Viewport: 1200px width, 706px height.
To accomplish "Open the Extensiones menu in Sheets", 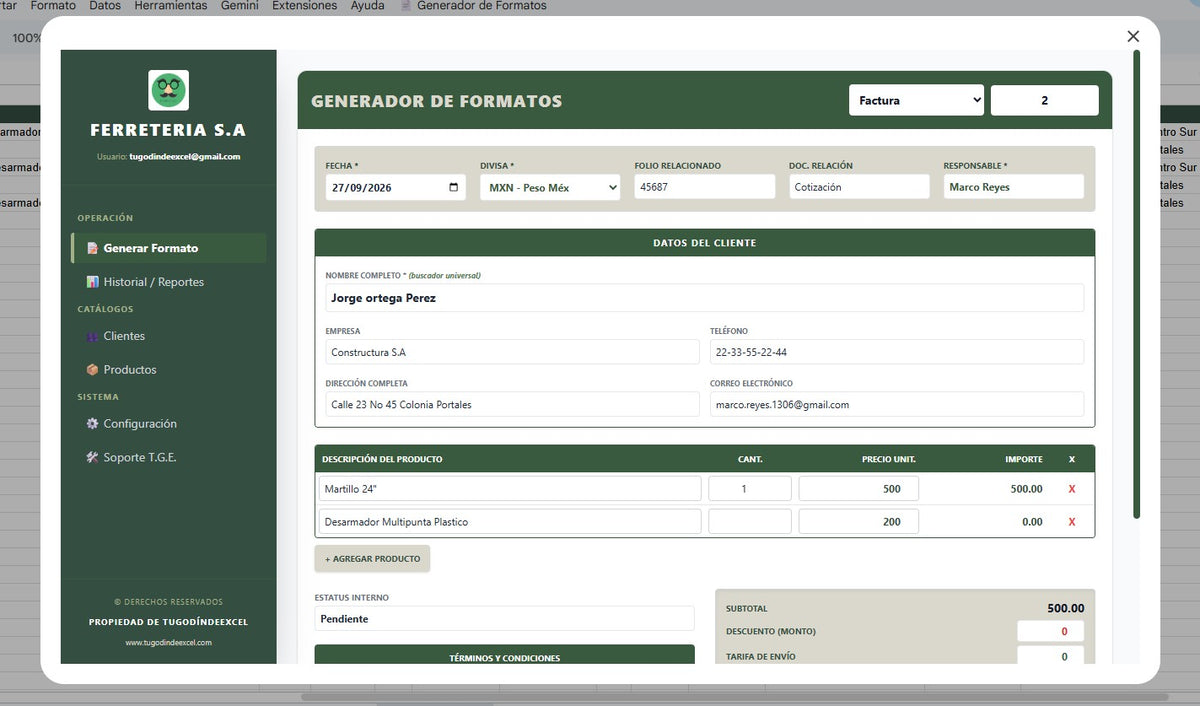I will (305, 6).
